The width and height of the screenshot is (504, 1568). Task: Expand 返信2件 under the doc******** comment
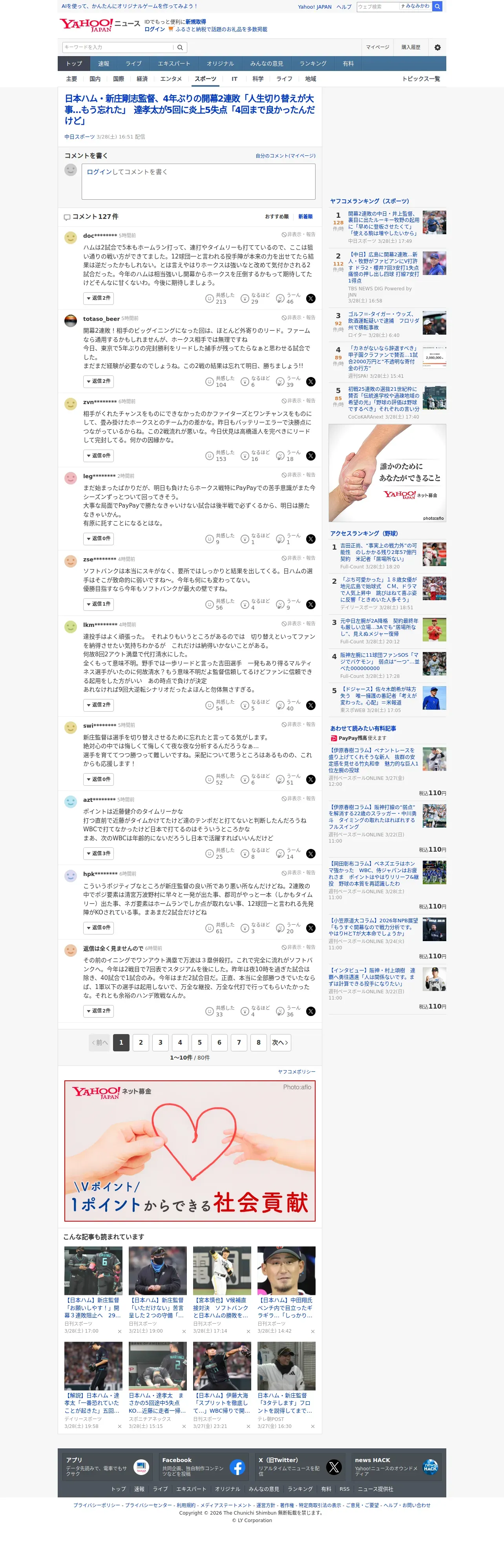[98, 298]
